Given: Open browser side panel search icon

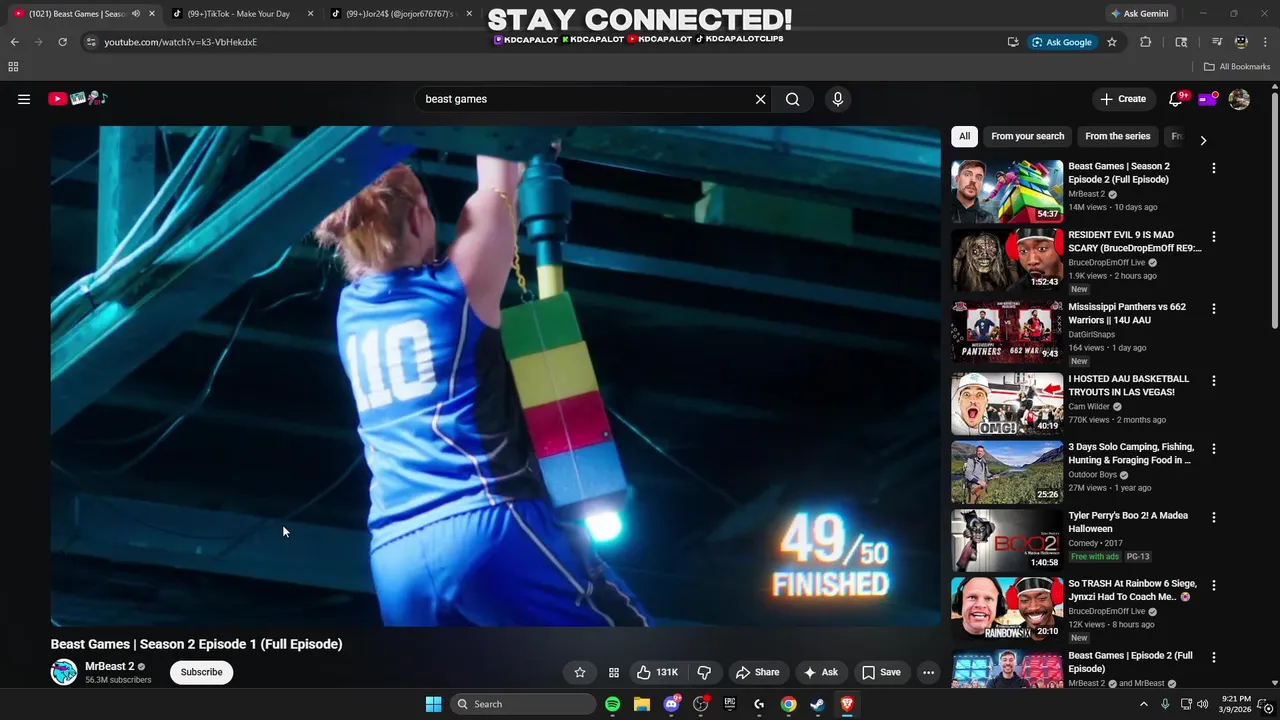Looking at the screenshot, I should click(1181, 42).
